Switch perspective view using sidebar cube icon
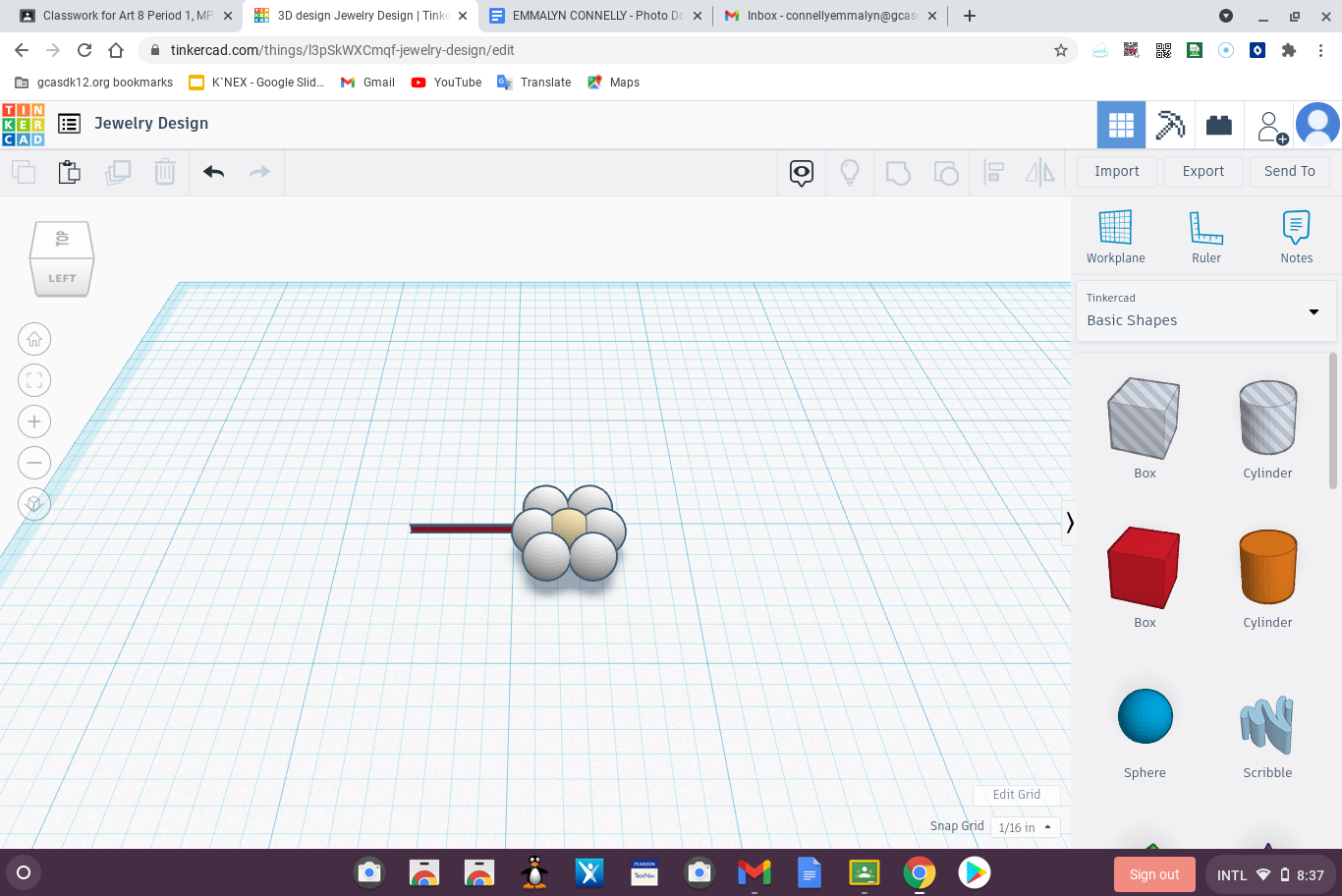Screen dimensions: 1342x896 33,503
